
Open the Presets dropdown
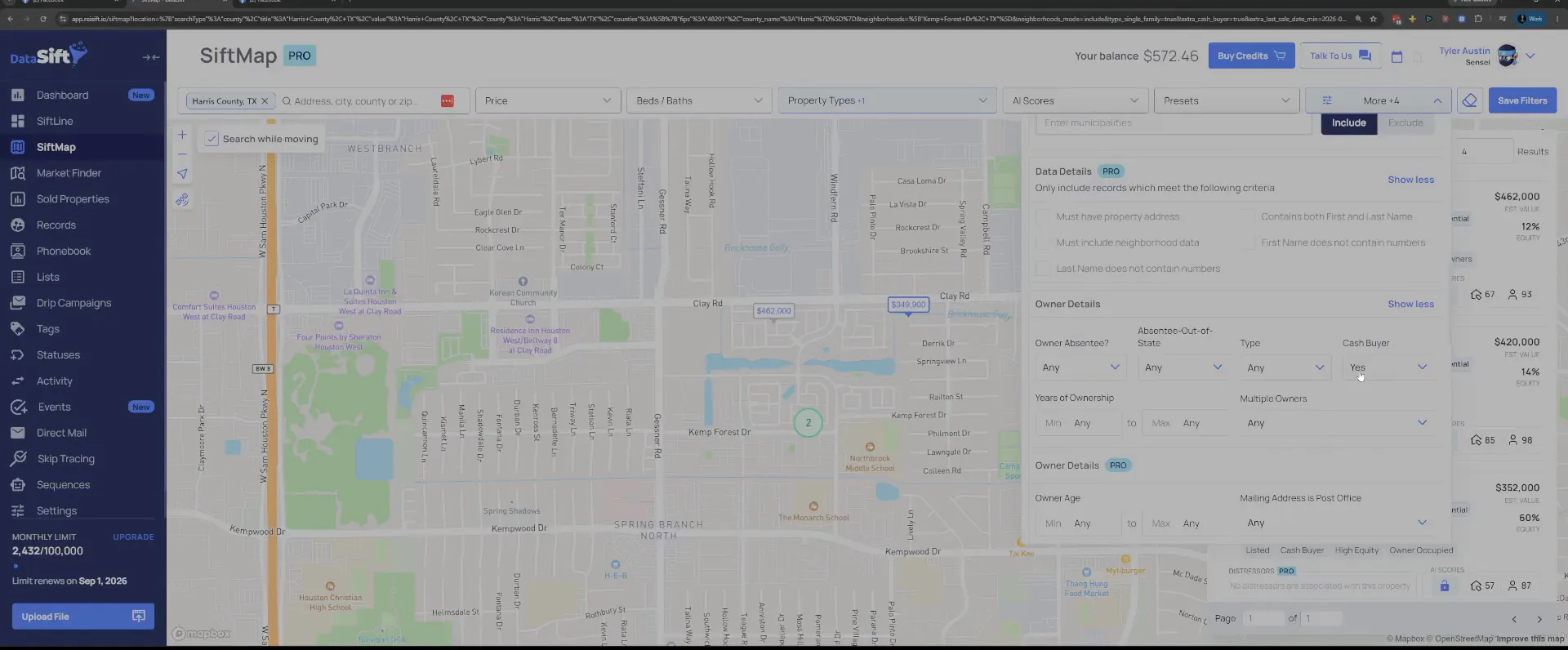click(x=1227, y=100)
